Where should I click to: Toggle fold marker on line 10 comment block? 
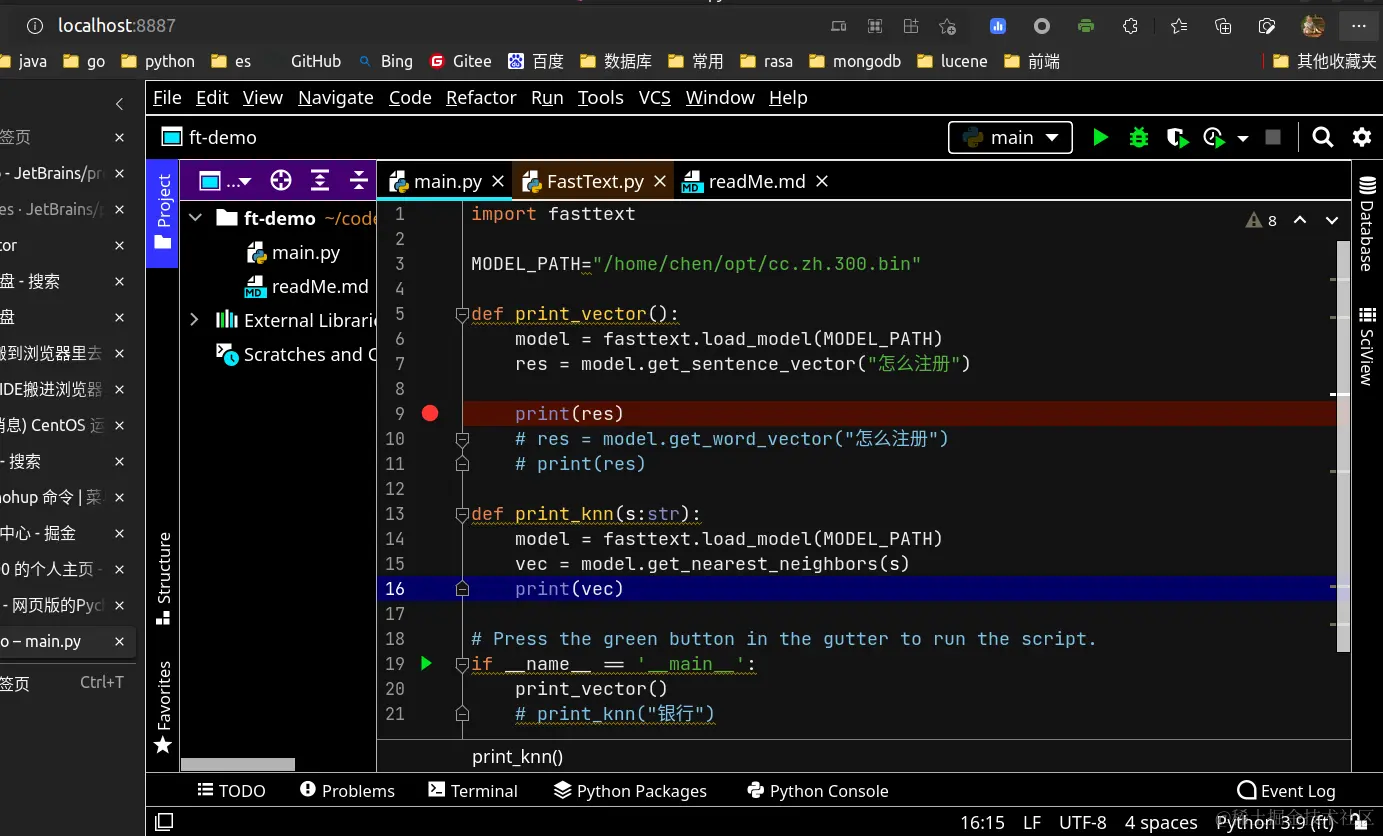462,440
